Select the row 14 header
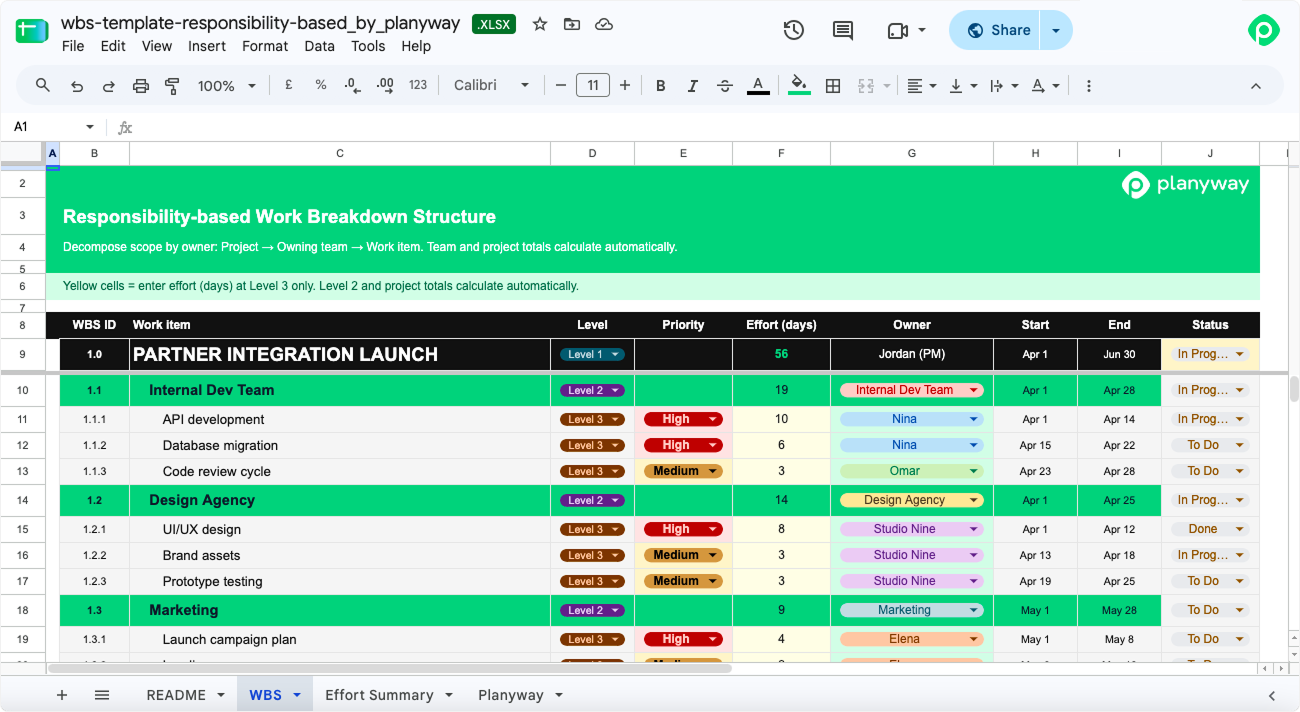1300x712 pixels. [23, 500]
